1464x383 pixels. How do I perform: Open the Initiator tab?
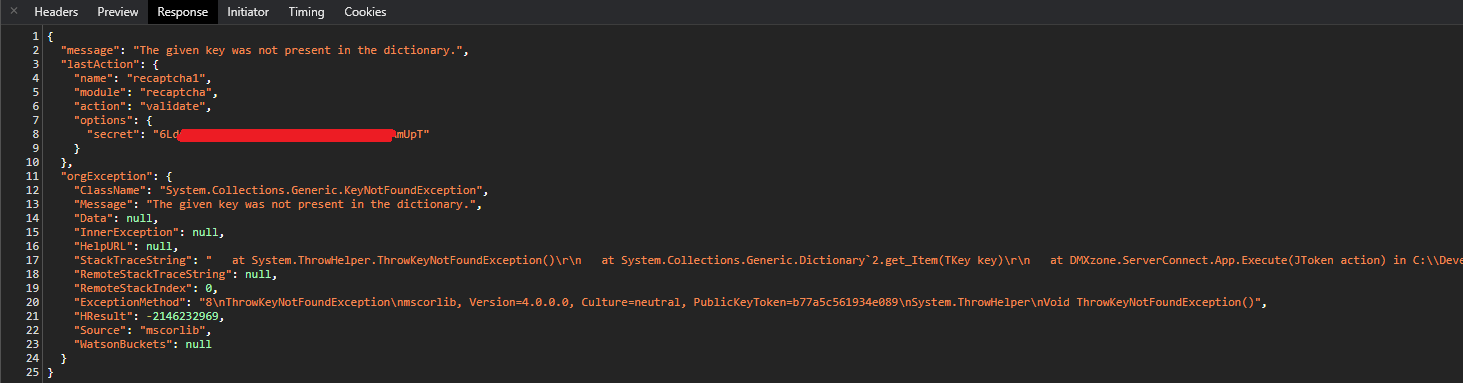tap(248, 12)
